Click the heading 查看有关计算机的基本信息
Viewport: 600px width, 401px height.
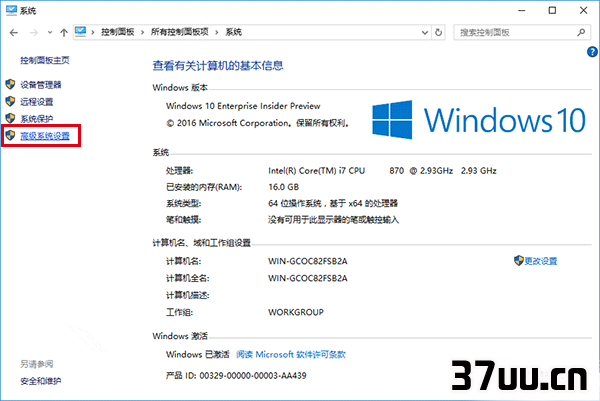click(x=218, y=66)
